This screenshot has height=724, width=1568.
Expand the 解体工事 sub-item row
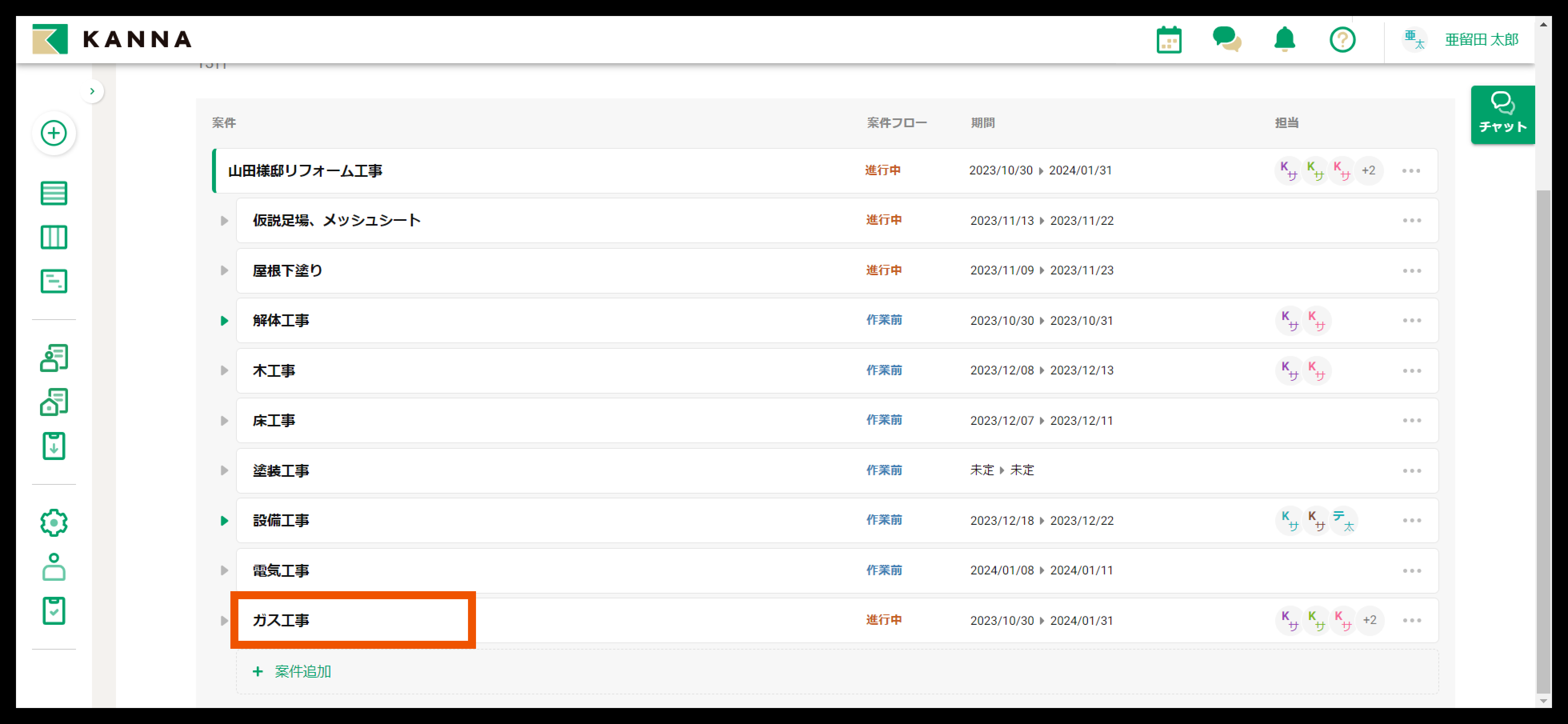[224, 321]
